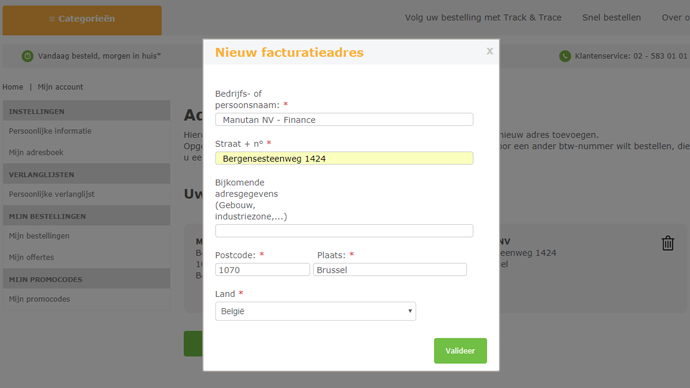Viewport: 690px width, 388px height.
Task: Click the Valideer button
Action: [460, 351]
